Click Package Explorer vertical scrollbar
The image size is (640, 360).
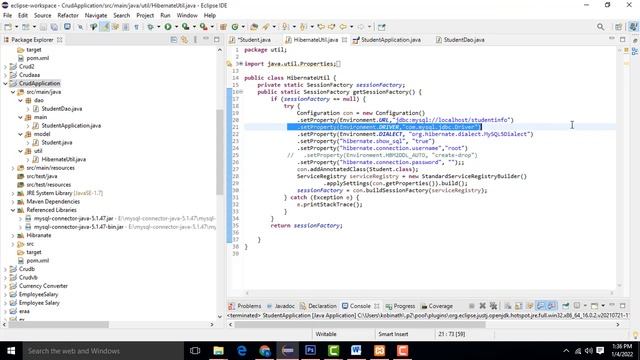[220, 152]
